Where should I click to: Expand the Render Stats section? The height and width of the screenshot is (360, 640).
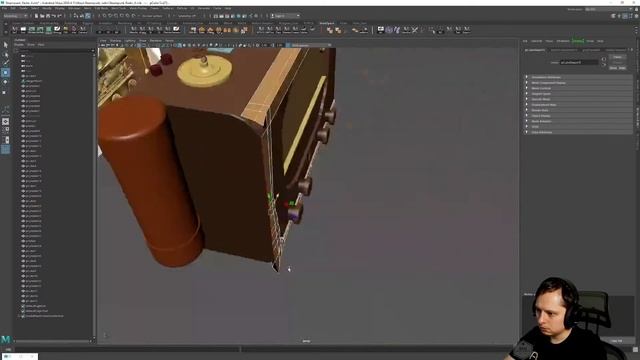[578, 110]
